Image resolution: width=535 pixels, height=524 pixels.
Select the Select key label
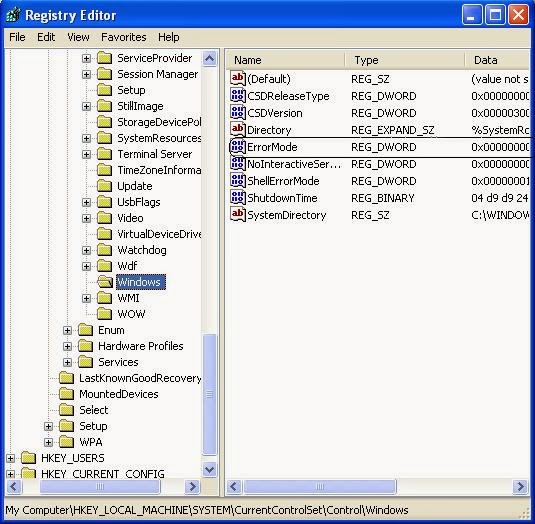pos(93,410)
